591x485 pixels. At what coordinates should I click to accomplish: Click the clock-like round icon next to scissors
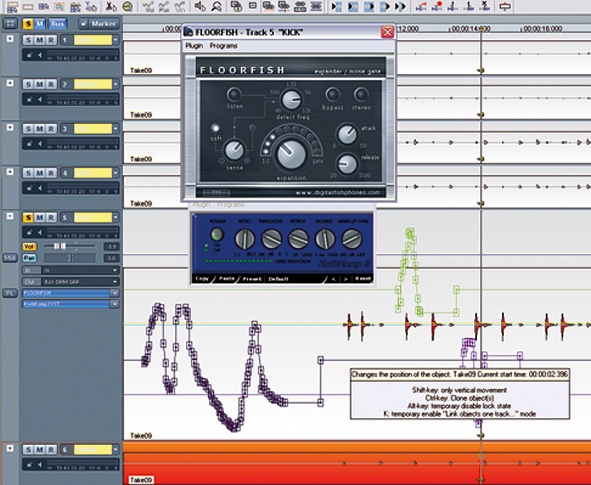[128, 6]
